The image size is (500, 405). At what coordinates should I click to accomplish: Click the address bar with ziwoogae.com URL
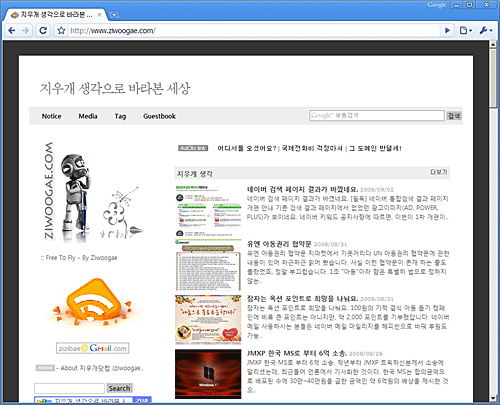[253, 31]
